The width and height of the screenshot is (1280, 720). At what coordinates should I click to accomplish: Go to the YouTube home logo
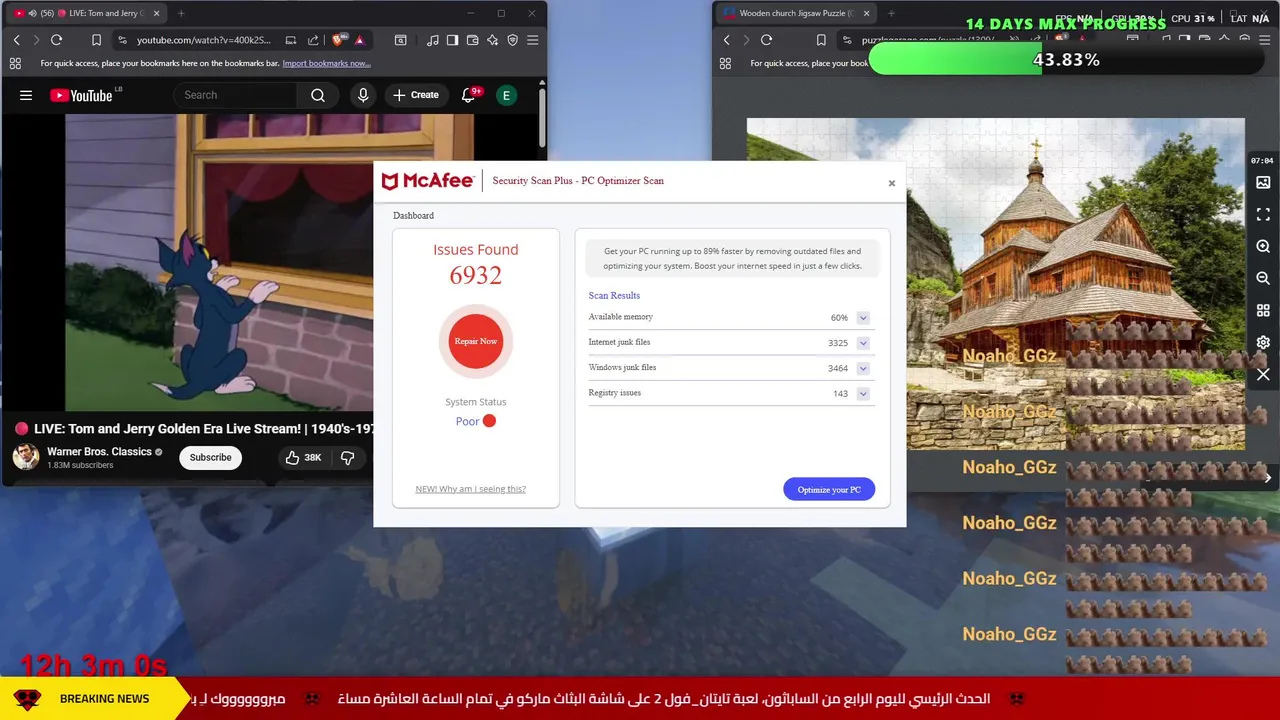pos(84,95)
